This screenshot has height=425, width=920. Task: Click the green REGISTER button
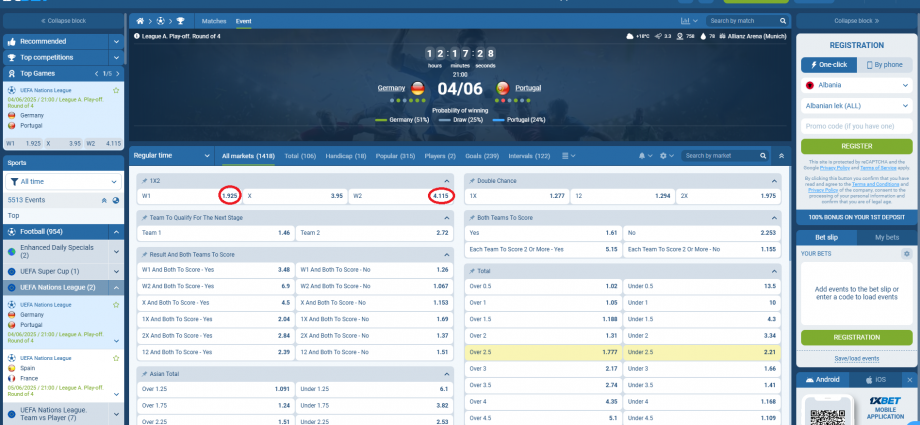click(x=857, y=146)
